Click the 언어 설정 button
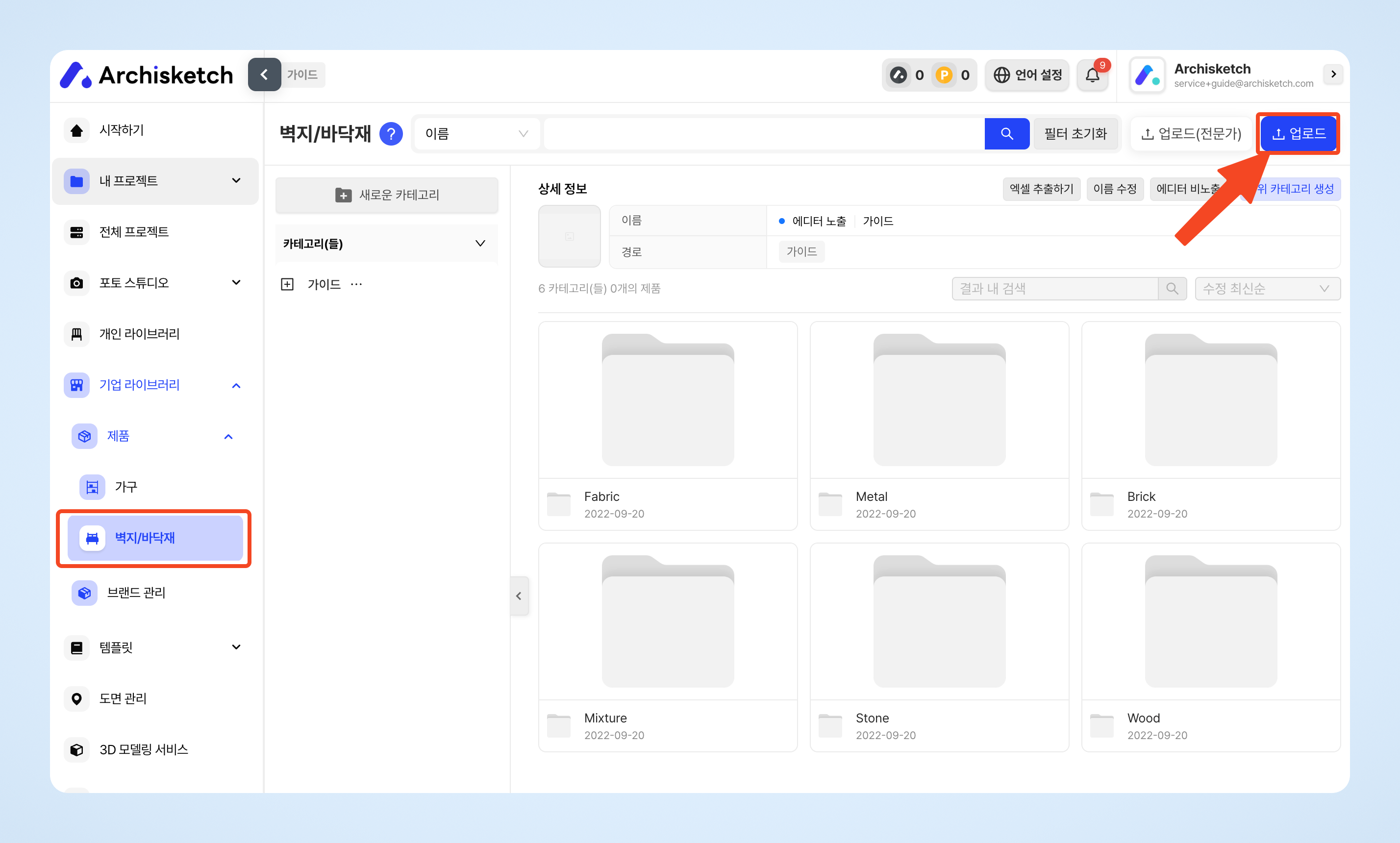This screenshot has width=1400, height=843. [1027, 75]
